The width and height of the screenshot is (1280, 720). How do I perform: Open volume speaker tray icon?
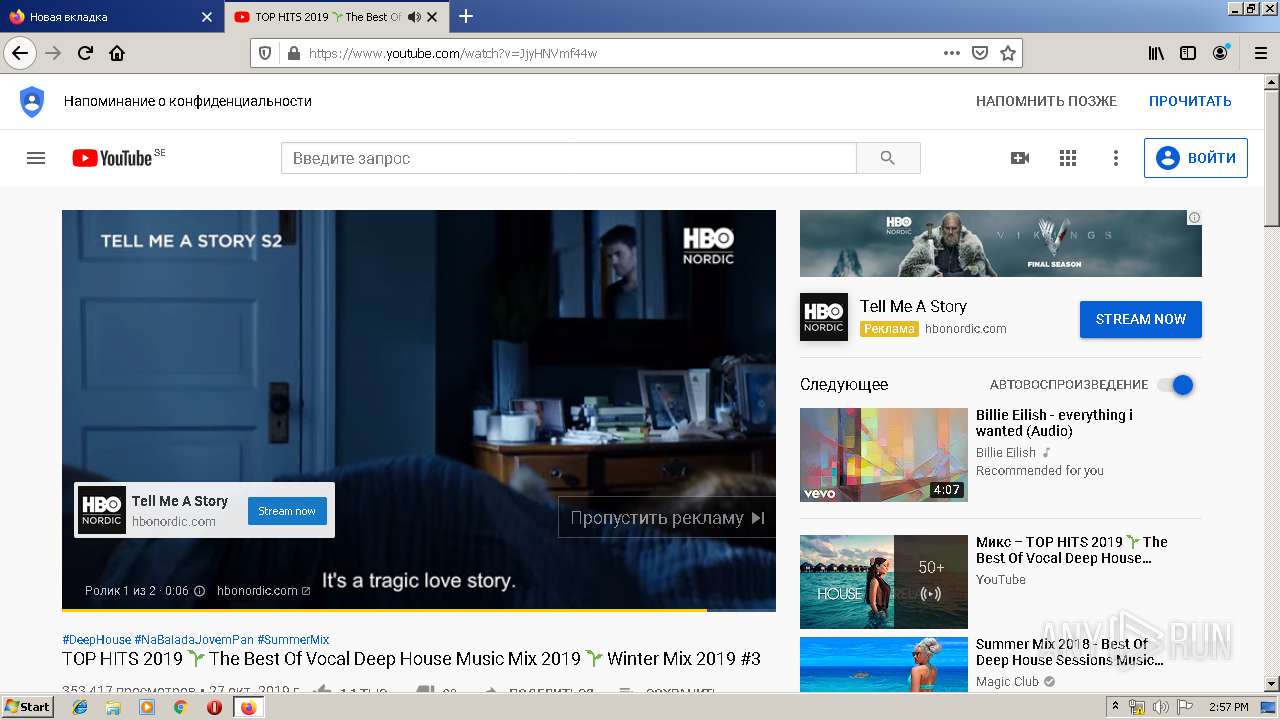click(1161, 707)
